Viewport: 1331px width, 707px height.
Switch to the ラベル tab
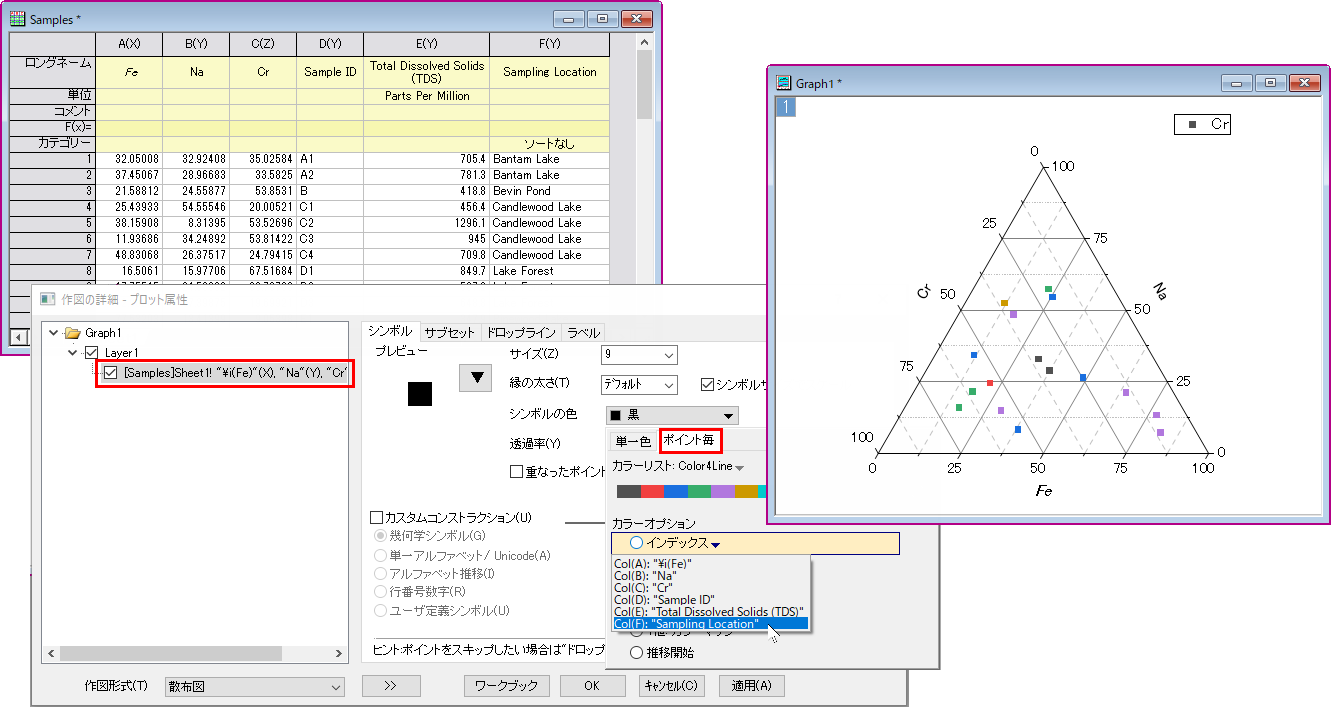point(583,333)
